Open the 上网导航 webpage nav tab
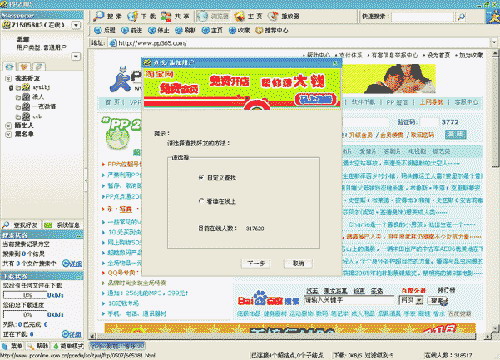500x360 pixels. coord(431,102)
